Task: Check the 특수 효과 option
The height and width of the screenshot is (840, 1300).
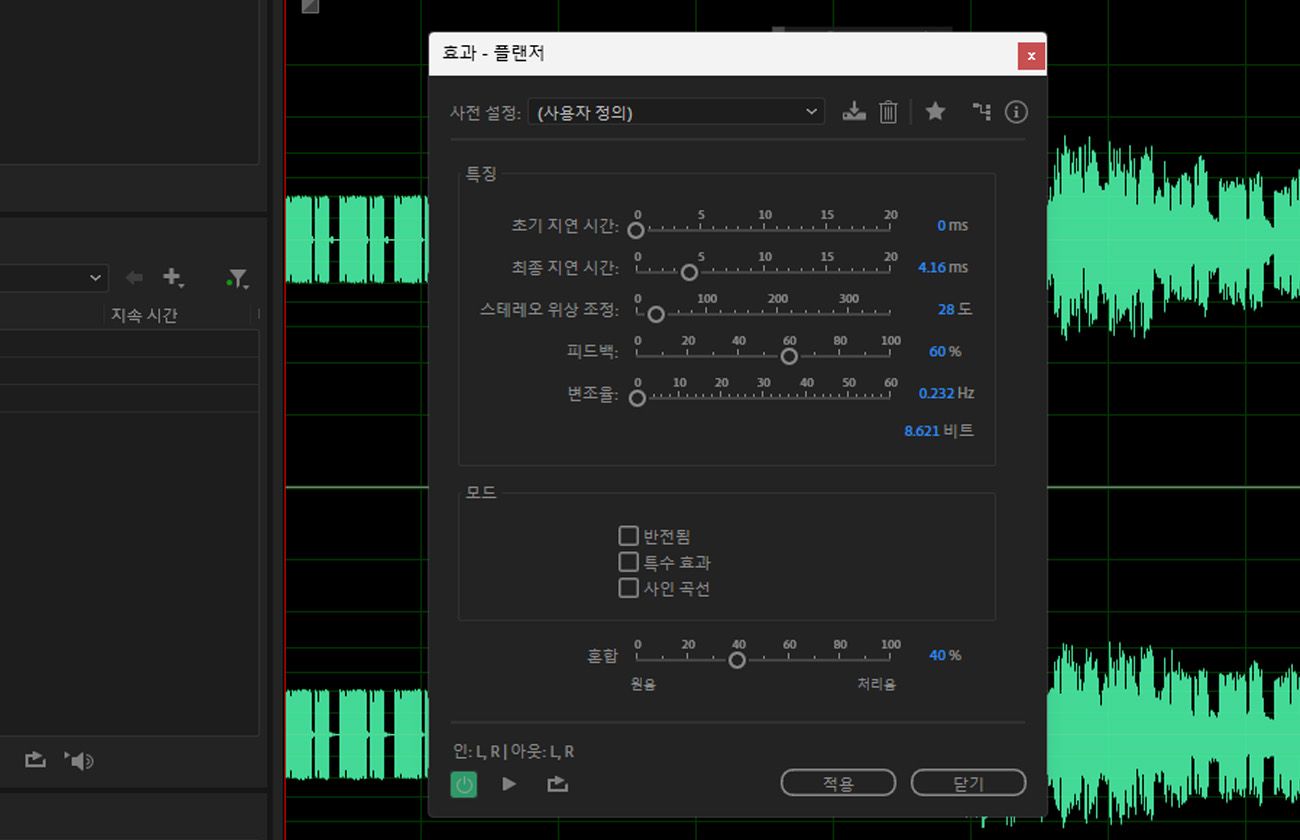Action: click(628, 561)
